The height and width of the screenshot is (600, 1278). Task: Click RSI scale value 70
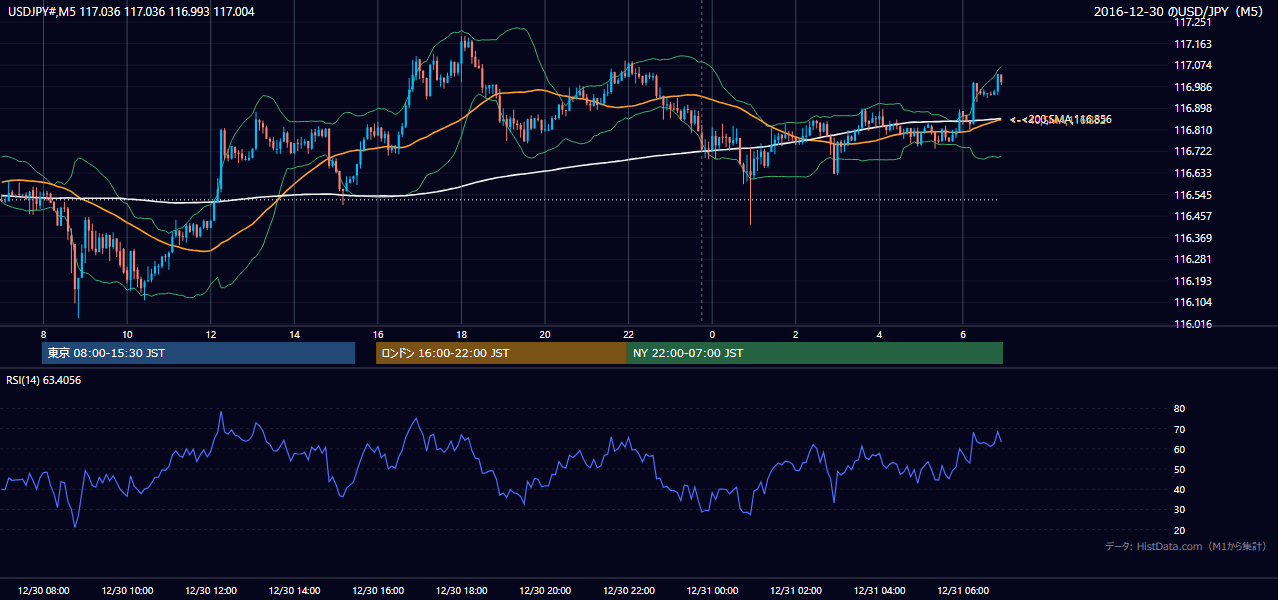click(x=1180, y=429)
